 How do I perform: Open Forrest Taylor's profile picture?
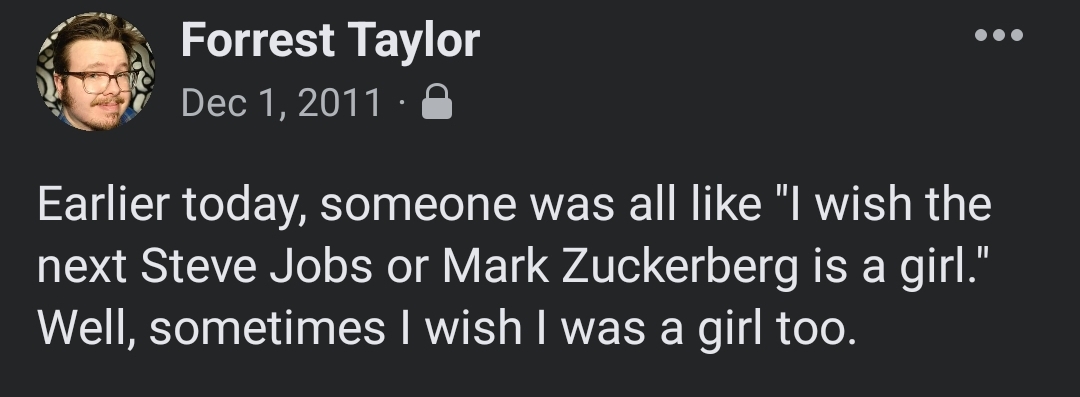95,71
